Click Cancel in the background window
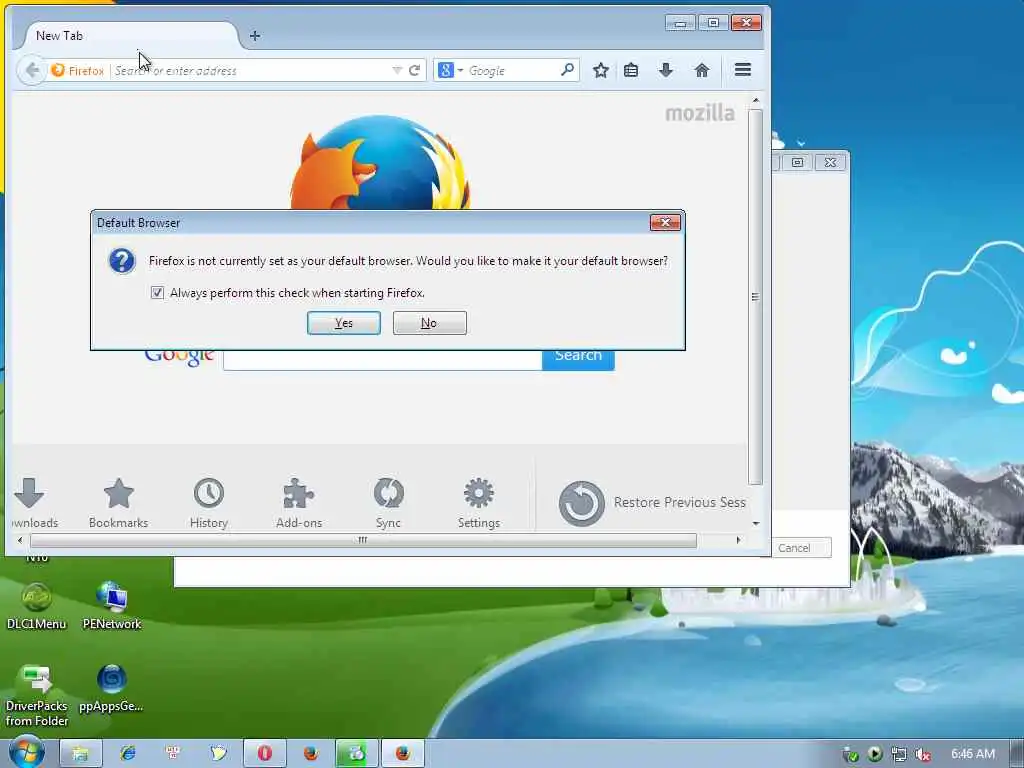 tap(799, 548)
